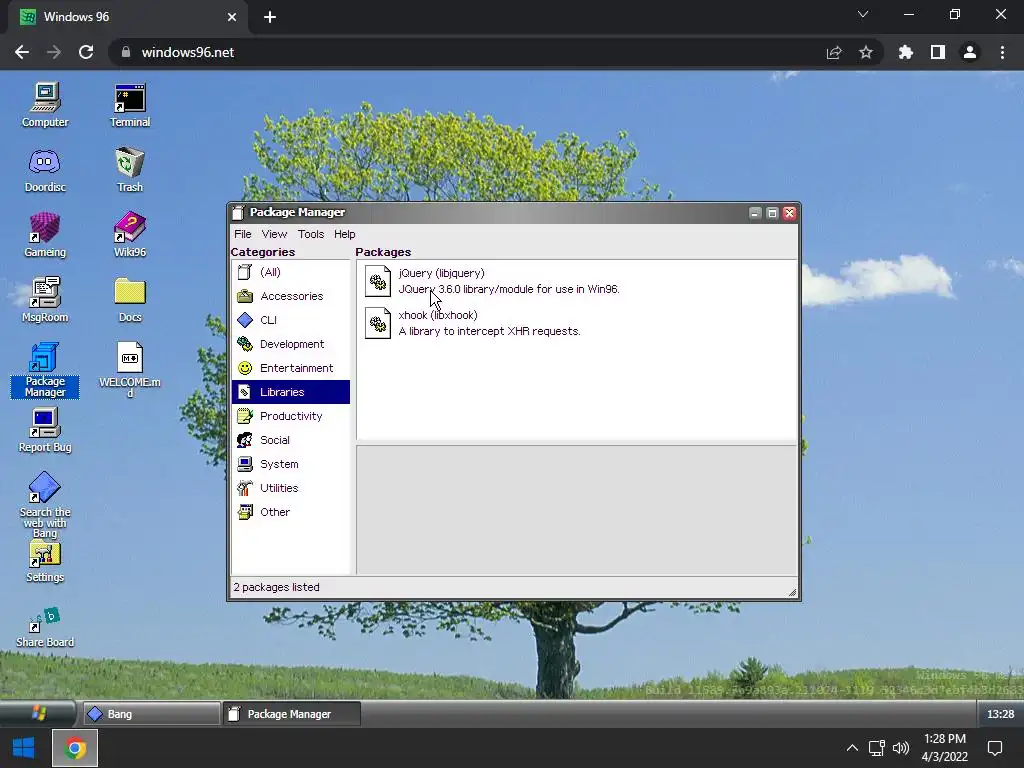Select the Productivity category

coord(291,416)
